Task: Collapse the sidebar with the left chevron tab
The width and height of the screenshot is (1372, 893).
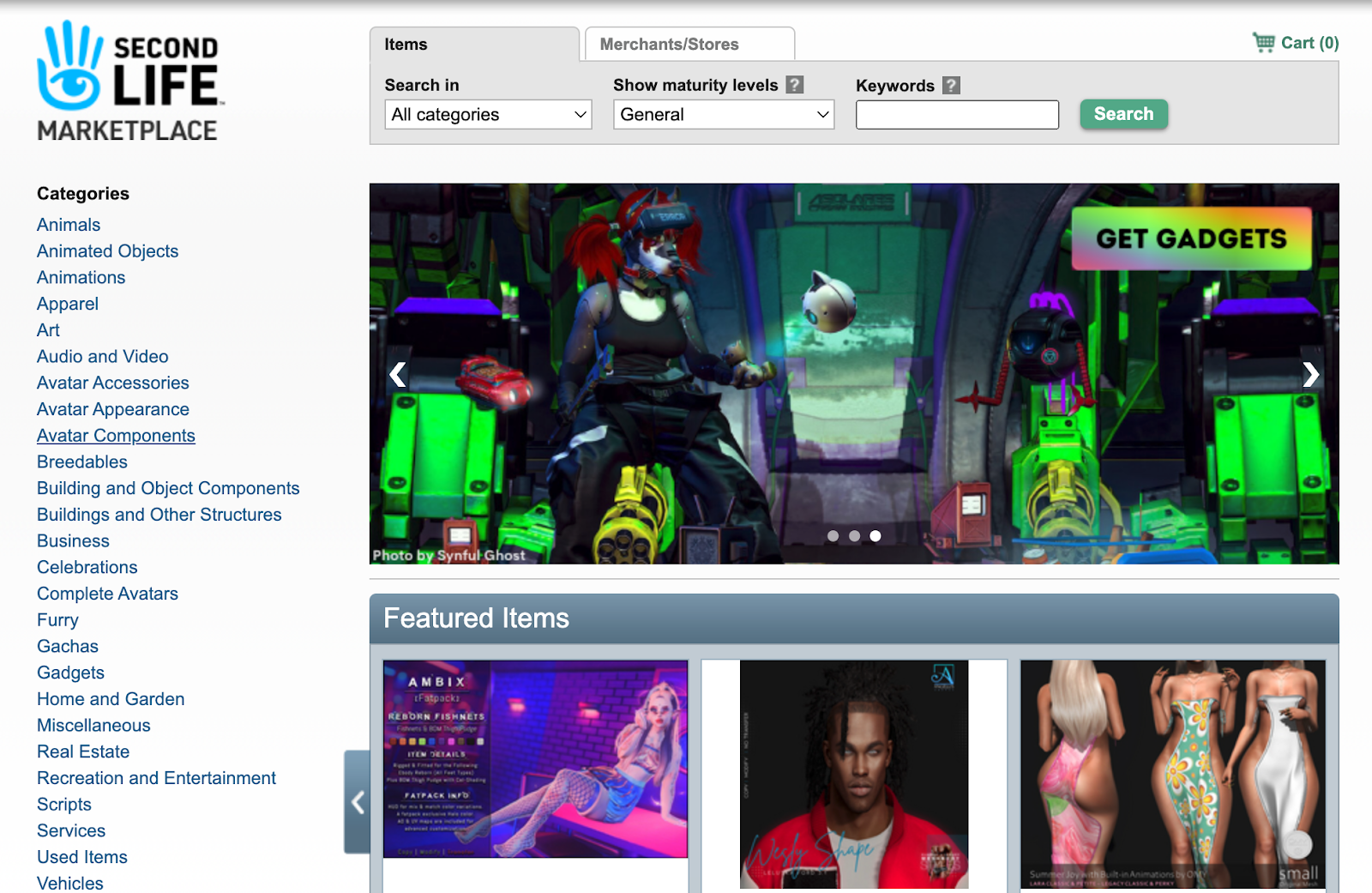Action: pos(358,802)
